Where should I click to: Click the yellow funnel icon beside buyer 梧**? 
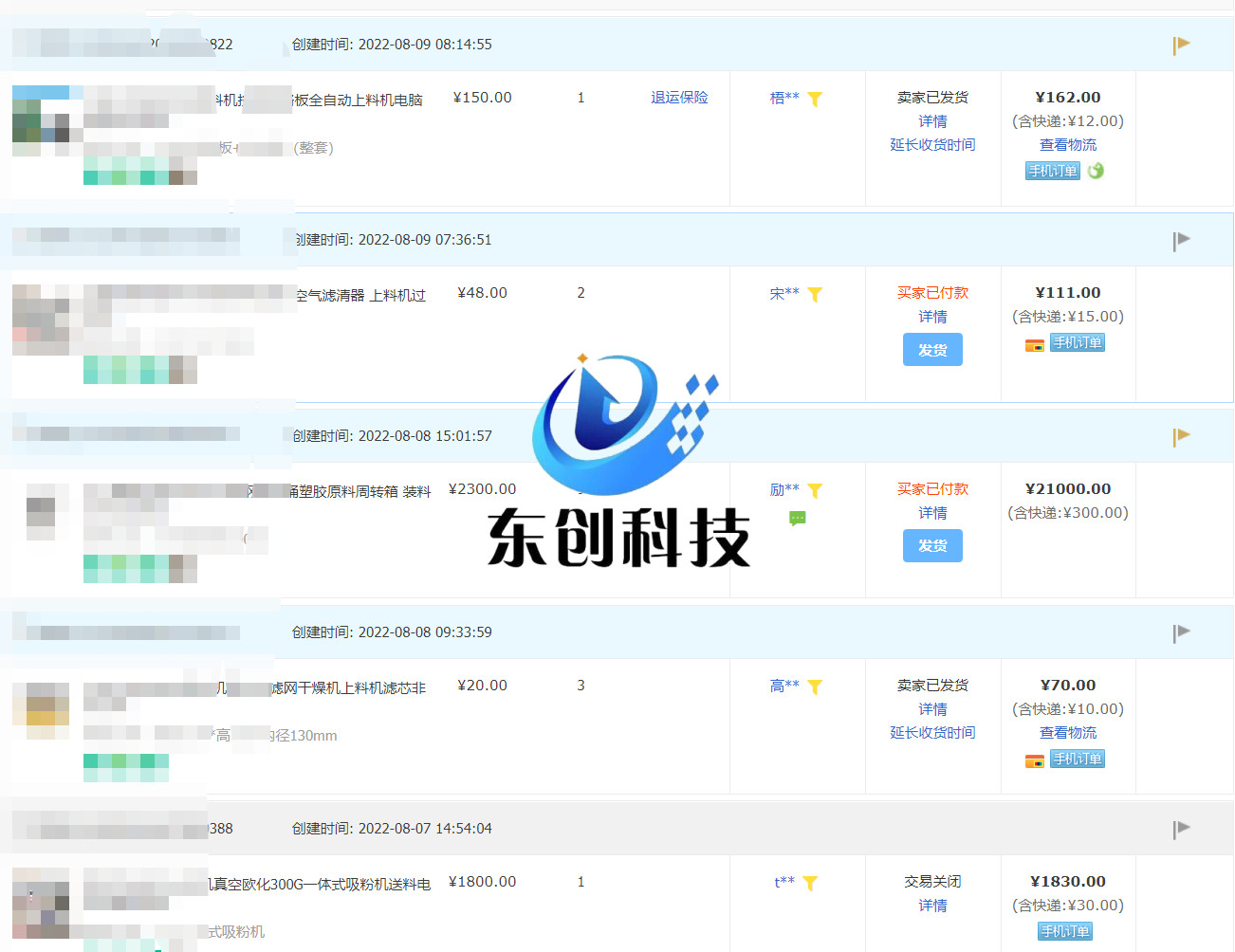click(x=815, y=99)
